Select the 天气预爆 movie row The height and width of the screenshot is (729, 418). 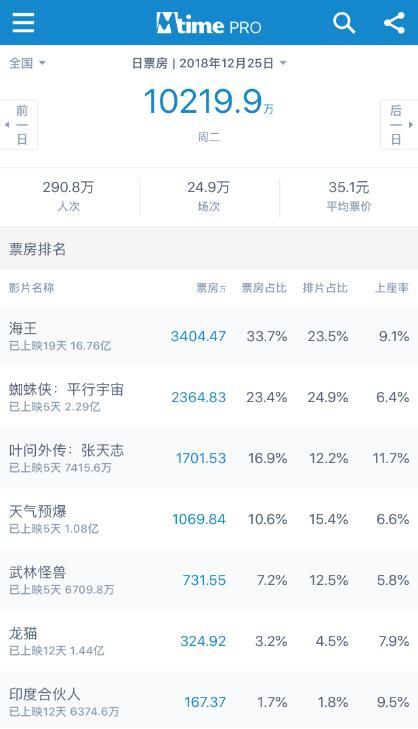coord(209,519)
